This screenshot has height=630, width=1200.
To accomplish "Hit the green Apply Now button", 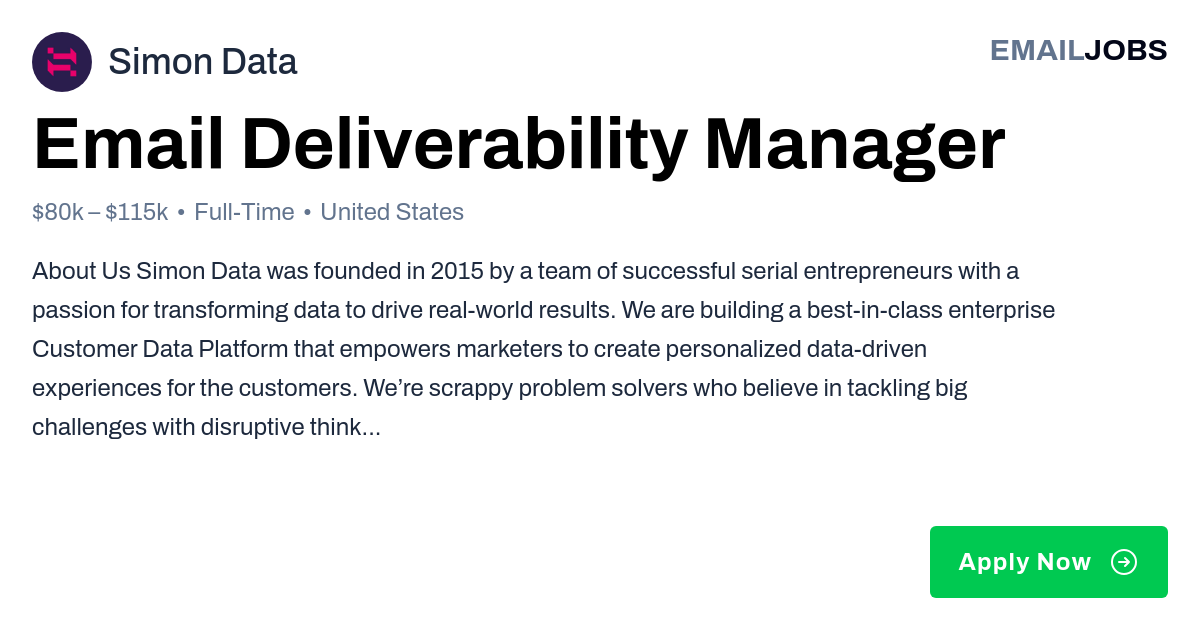I will click(1049, 562).
